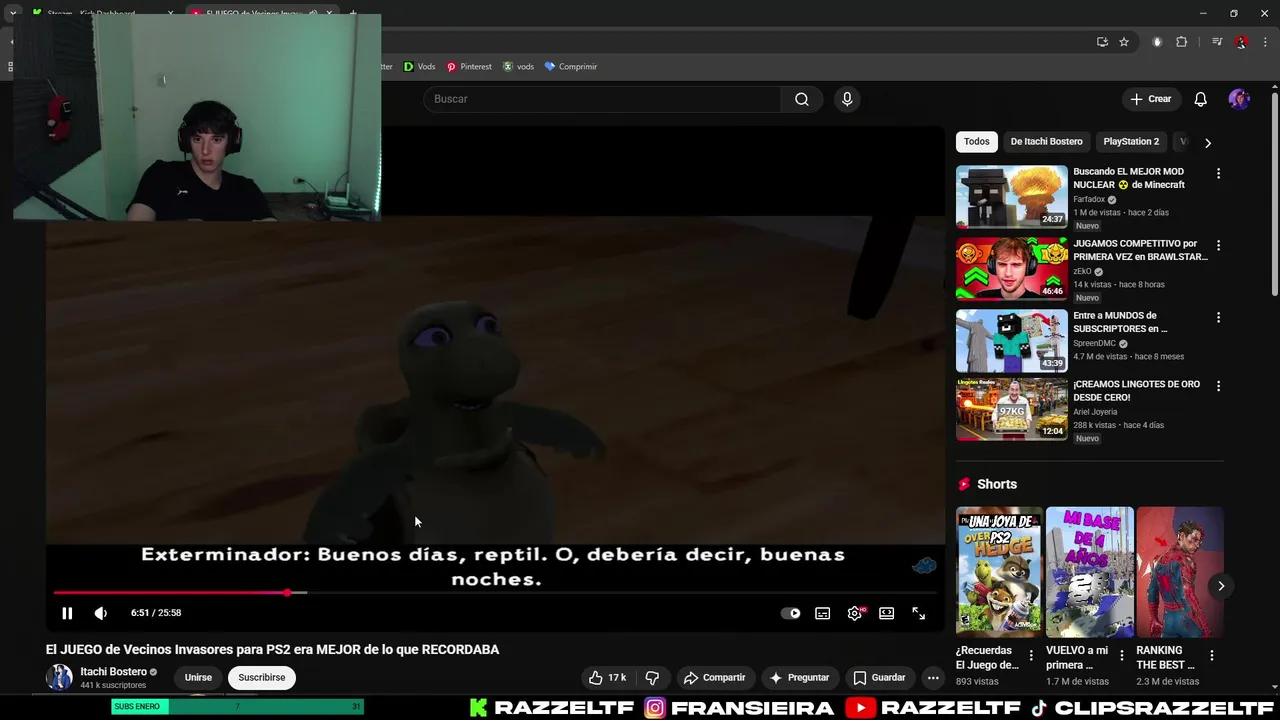The width and height of the screenshot is (1280, 720).
Task: Open more actions three-dots under video
Action: click(x=933, y=678)
